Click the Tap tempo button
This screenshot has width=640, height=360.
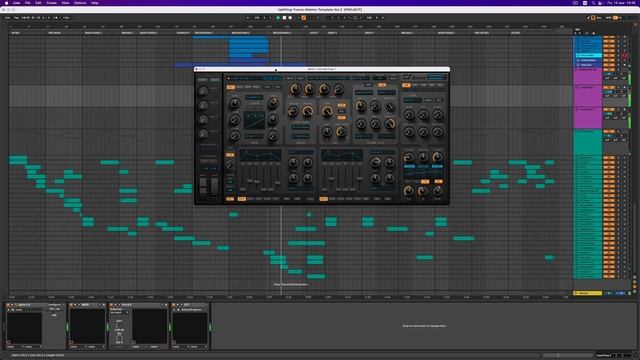(17, 18)
